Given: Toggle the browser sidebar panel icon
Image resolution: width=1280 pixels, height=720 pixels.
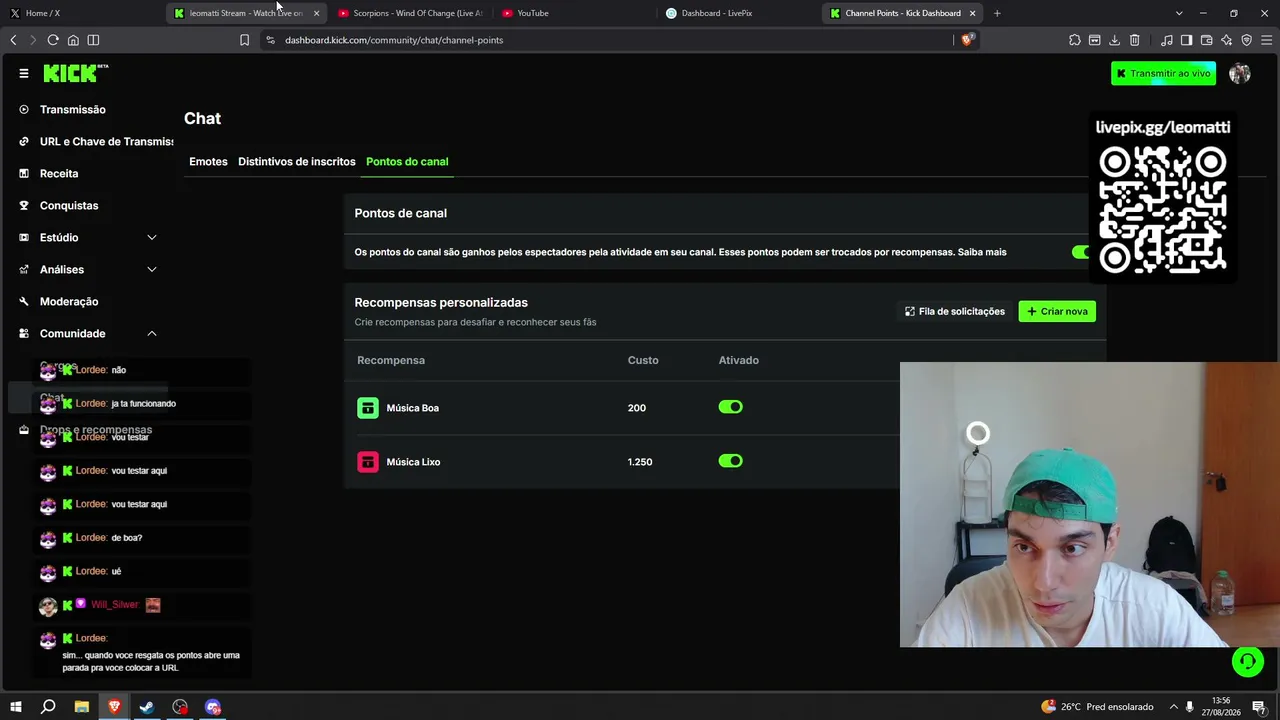Looking at the screenshot, I should point(93,40).
